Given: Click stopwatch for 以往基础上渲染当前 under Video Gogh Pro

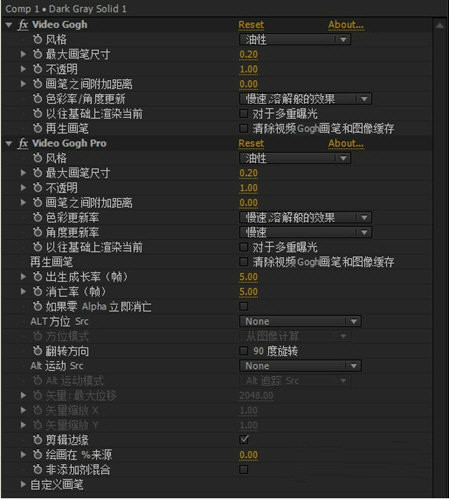Looking at the screenshot, I should click(37, 247).
